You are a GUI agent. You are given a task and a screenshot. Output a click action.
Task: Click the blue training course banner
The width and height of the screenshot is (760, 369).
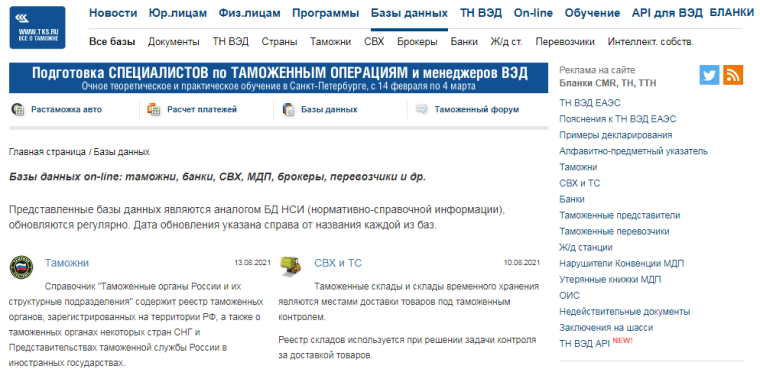[x=279, y=78]
